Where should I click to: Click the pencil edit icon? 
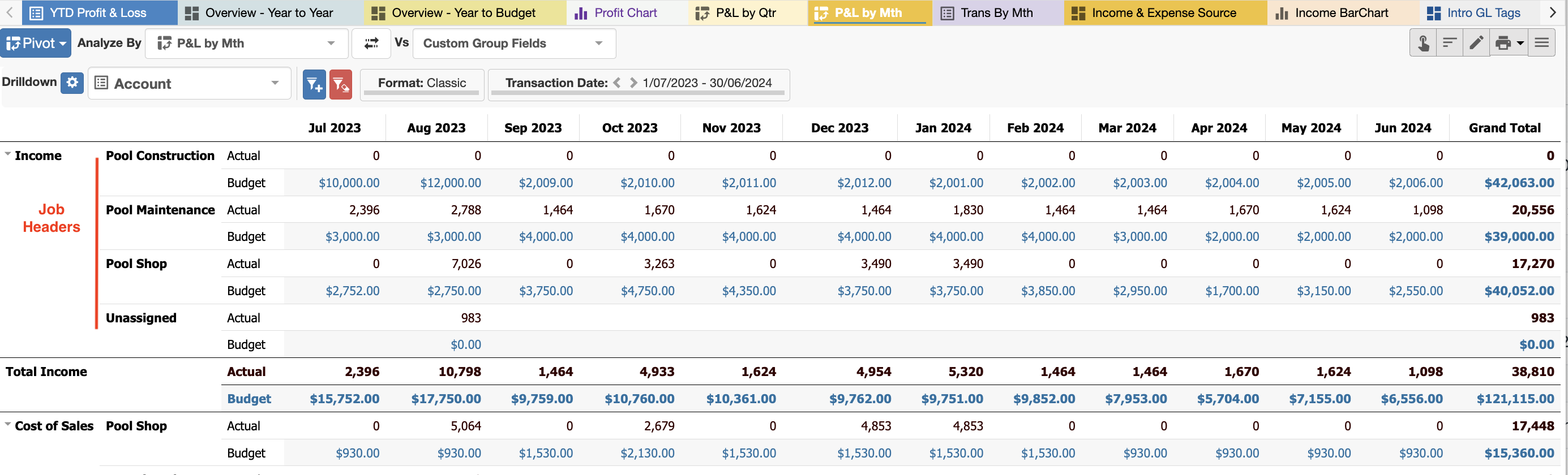(x=1476, y=43)
